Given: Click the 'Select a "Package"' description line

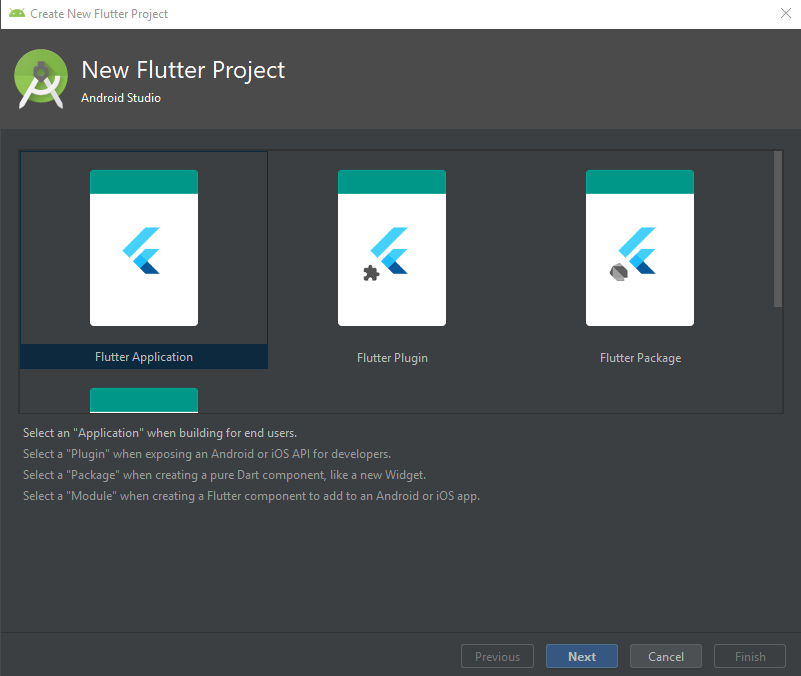Looking at the screenshot, I should point(224,475).
